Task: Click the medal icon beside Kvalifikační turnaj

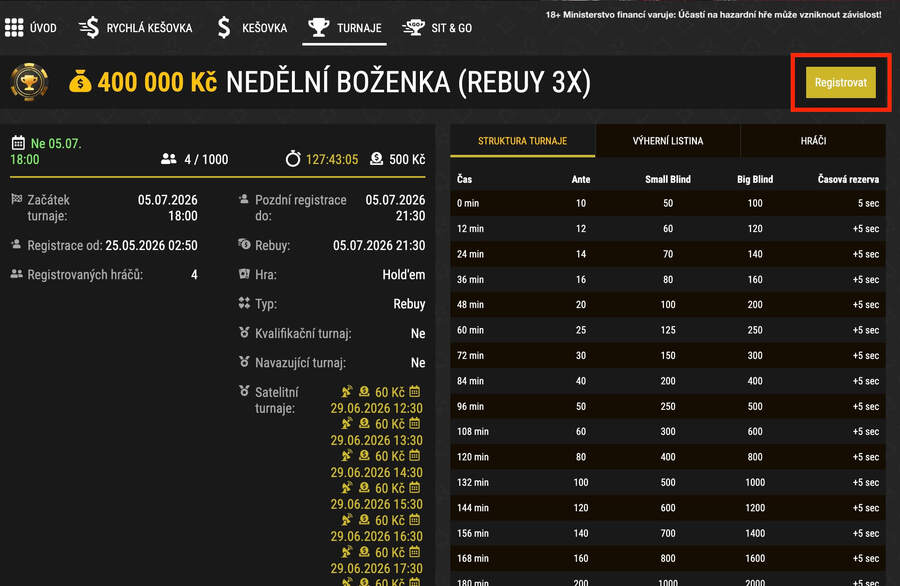Action: pyautogui.click(x=244, y=332)
